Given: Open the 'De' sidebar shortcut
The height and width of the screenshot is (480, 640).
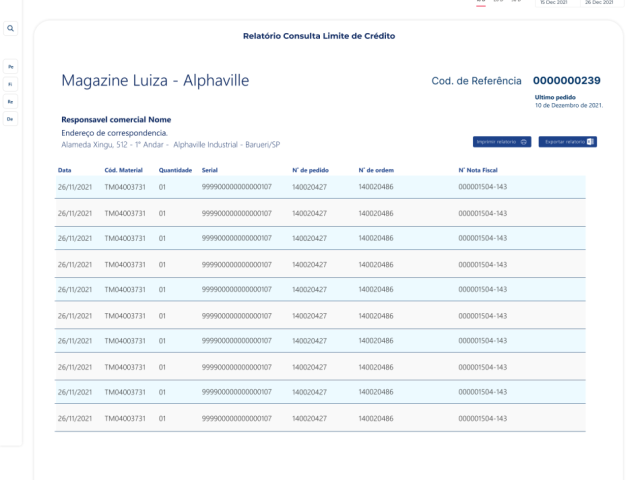Looking at the screenshot, I should [11, 119].
